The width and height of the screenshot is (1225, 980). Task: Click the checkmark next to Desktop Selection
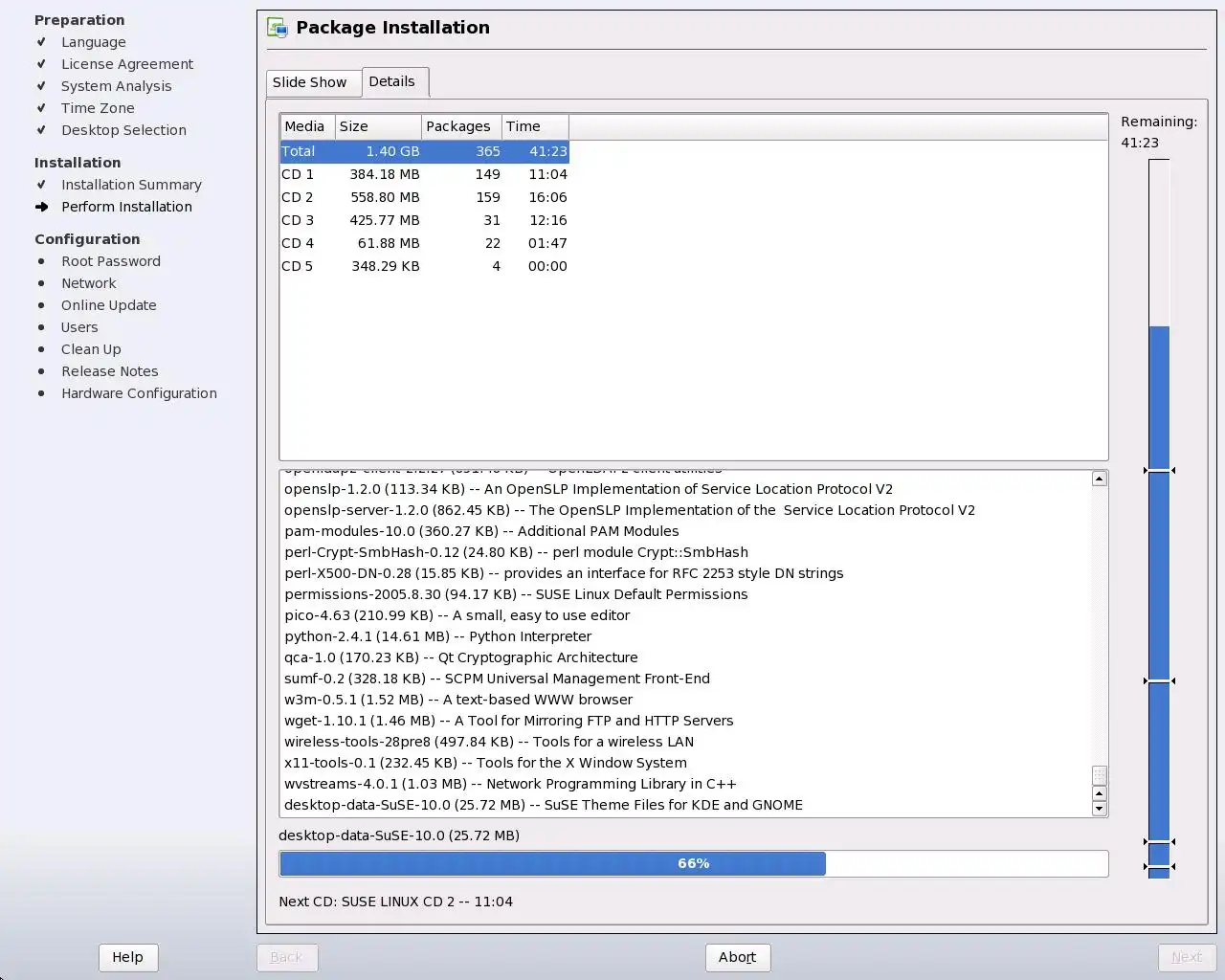pyautogui.click(x=41, y=130)
